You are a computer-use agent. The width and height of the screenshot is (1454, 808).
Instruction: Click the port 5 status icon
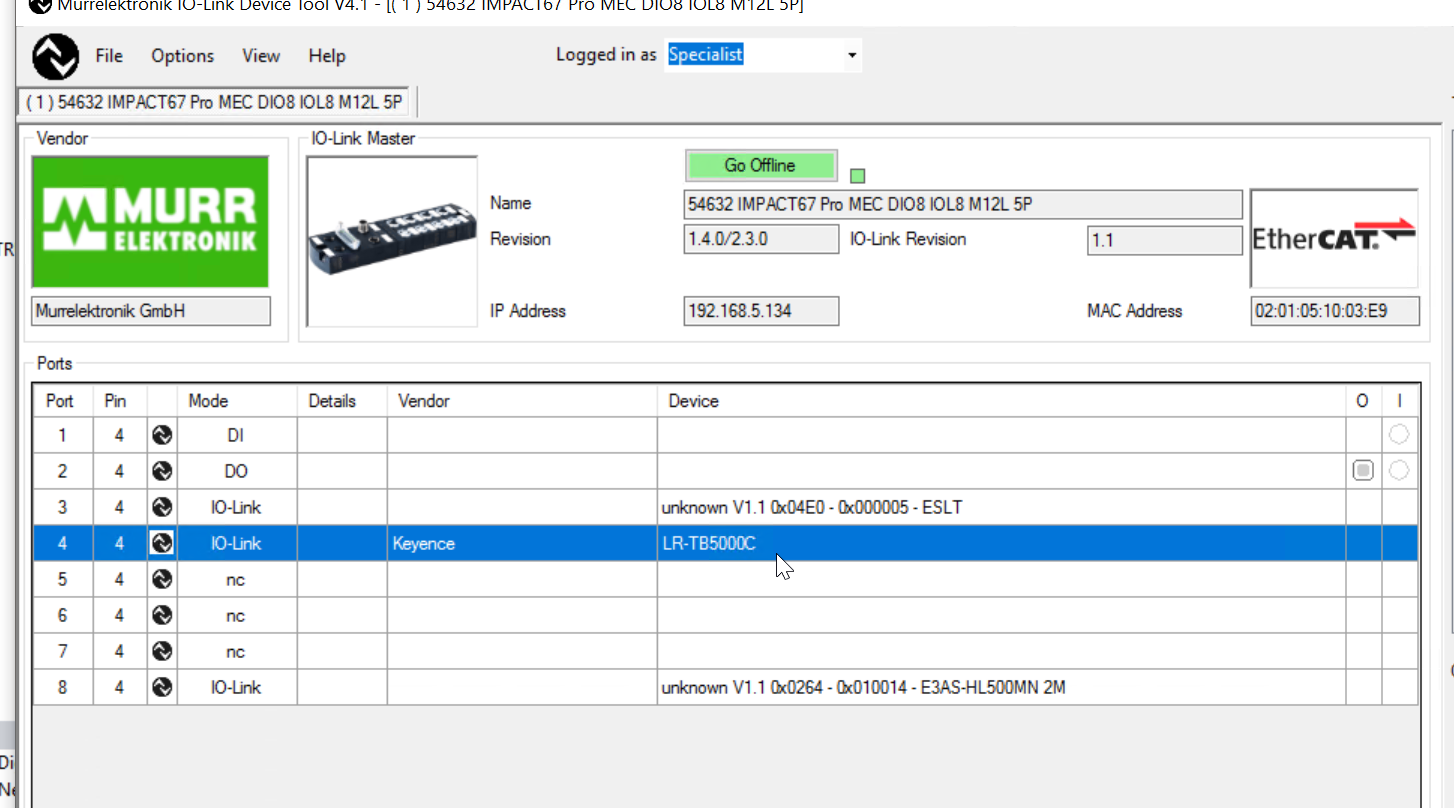(x=162, y=579)
